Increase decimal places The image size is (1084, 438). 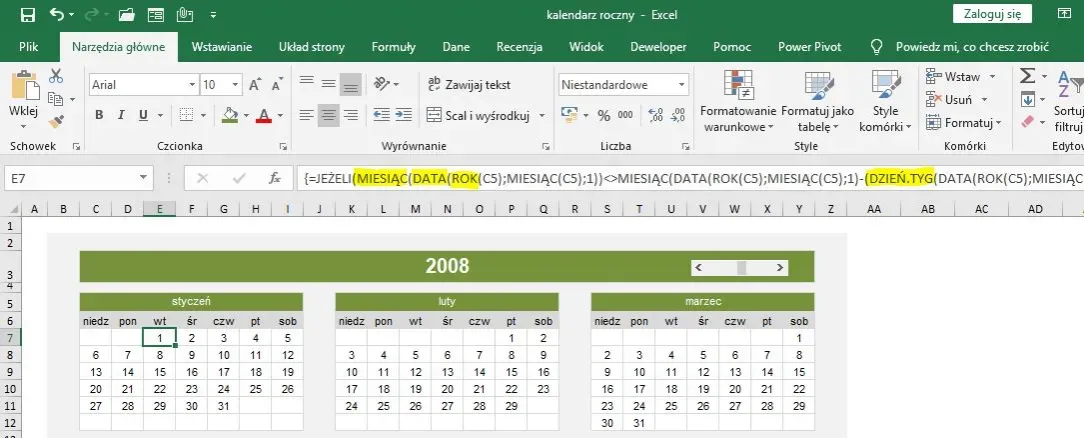[656, 115]
